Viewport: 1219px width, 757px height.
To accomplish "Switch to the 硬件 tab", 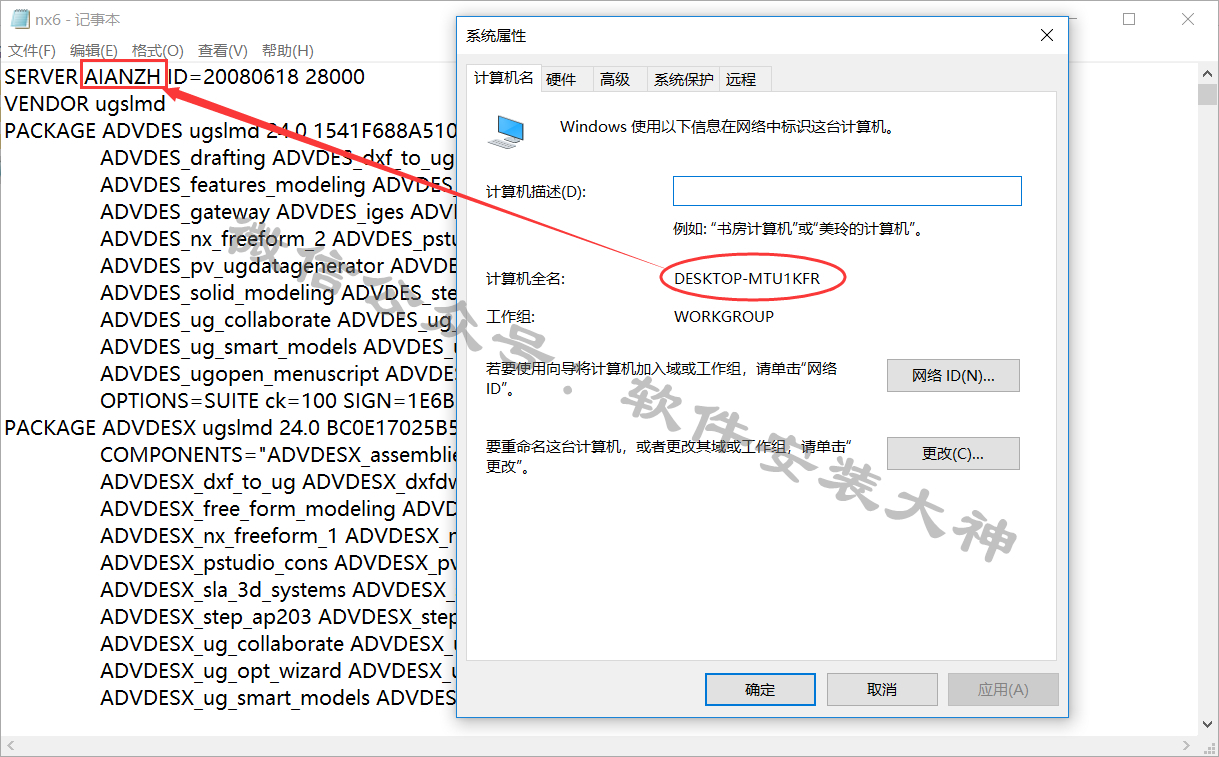I will point(561,80).
